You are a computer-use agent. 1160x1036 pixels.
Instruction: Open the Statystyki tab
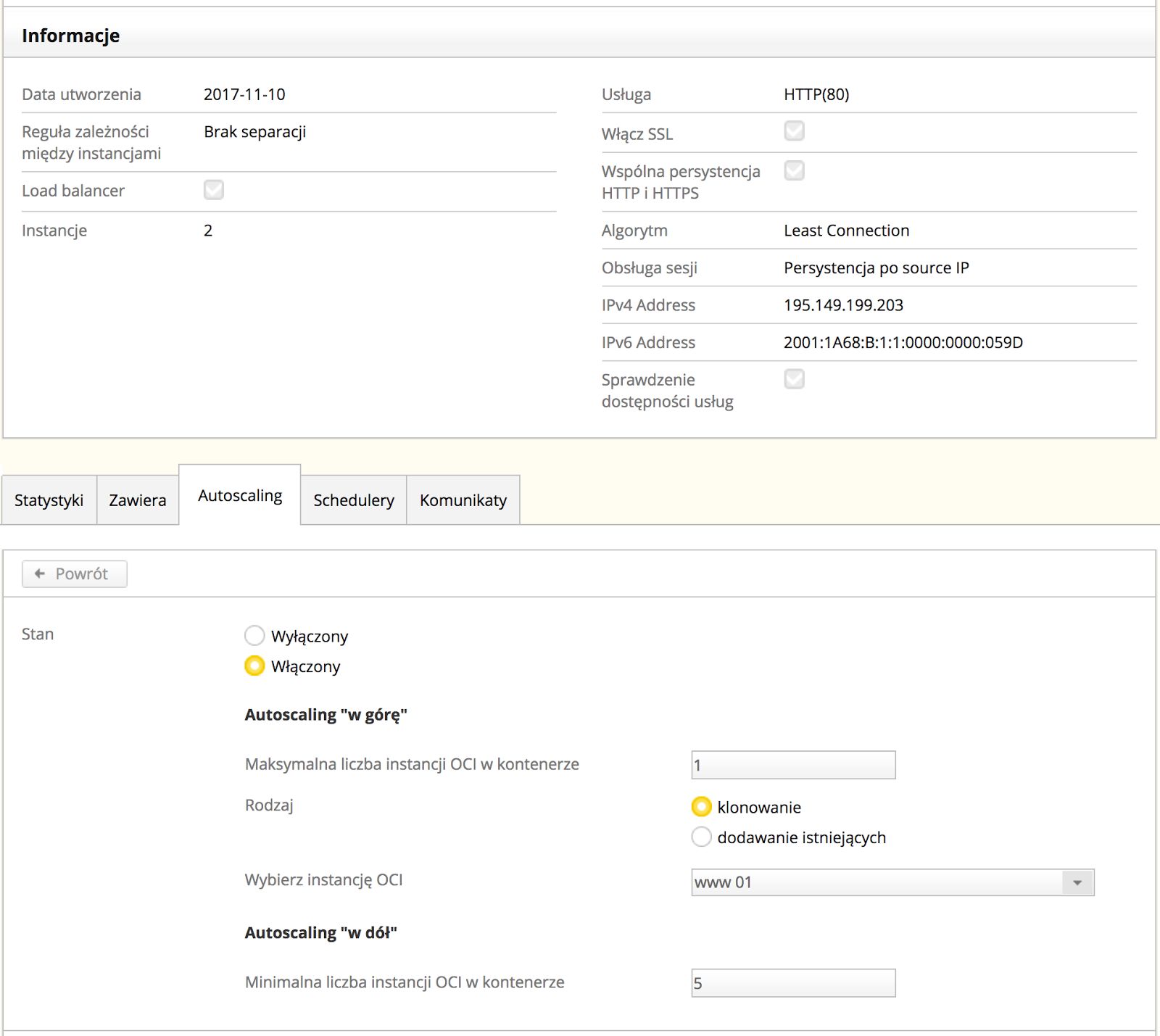pos(49,500)
